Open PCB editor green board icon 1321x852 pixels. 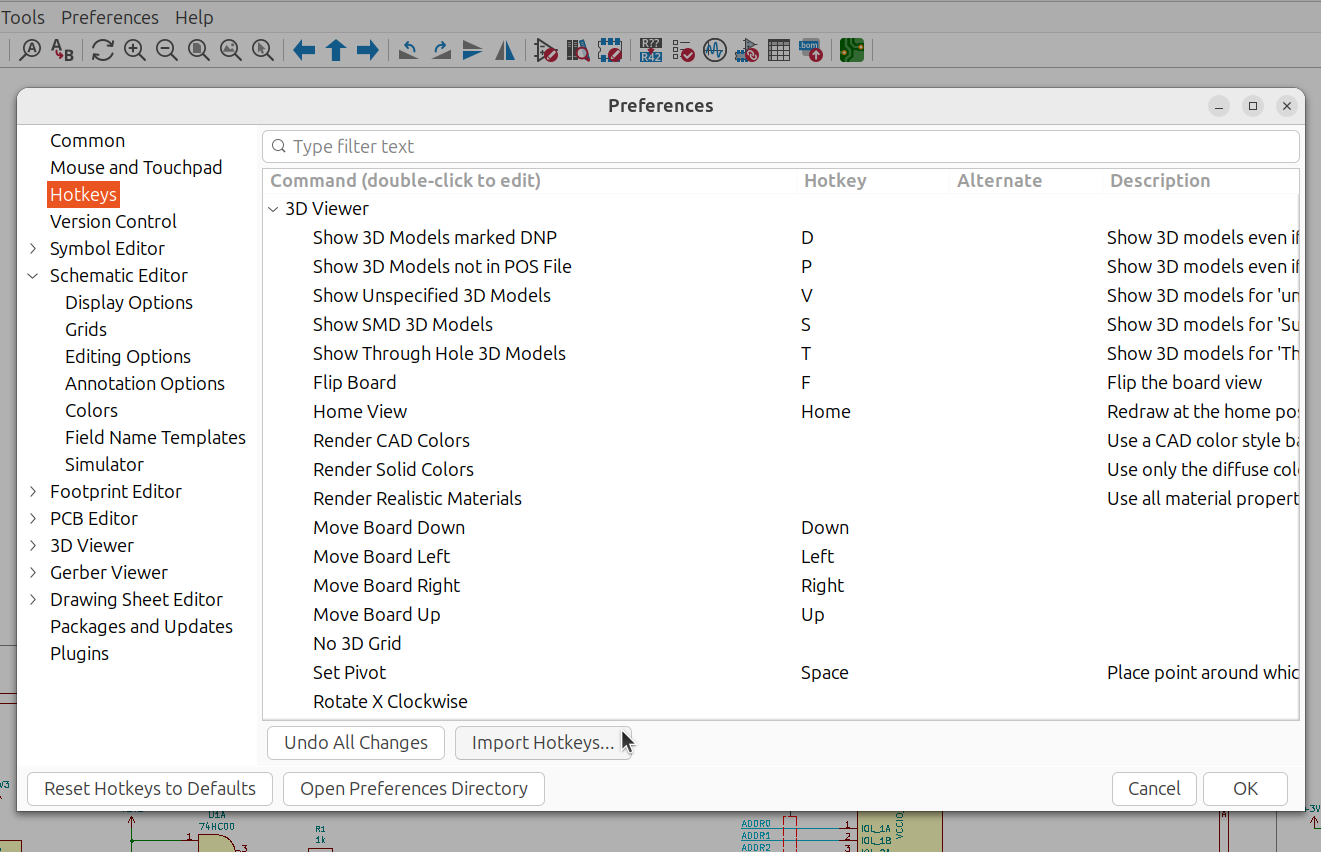(851, 50)
